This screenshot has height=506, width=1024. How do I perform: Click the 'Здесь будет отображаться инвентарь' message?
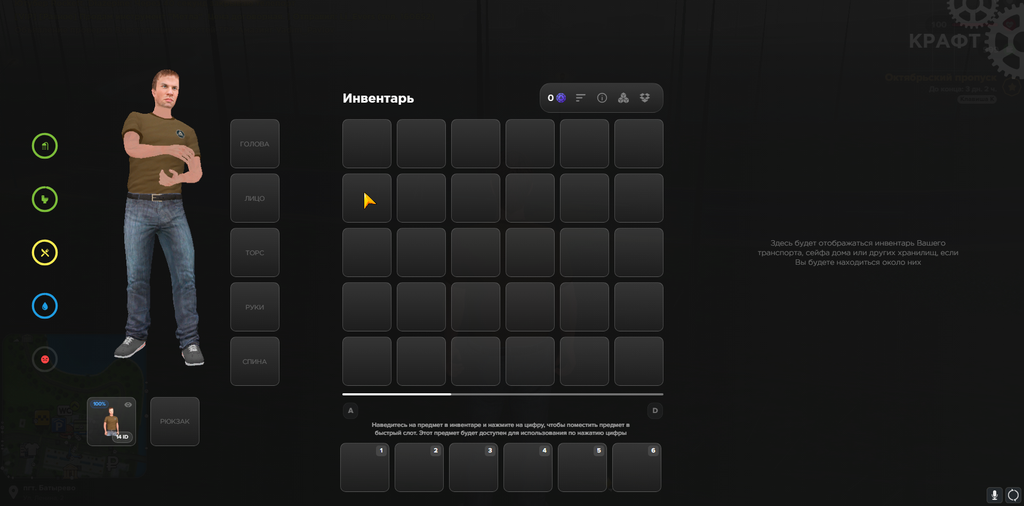pos(858,253)
